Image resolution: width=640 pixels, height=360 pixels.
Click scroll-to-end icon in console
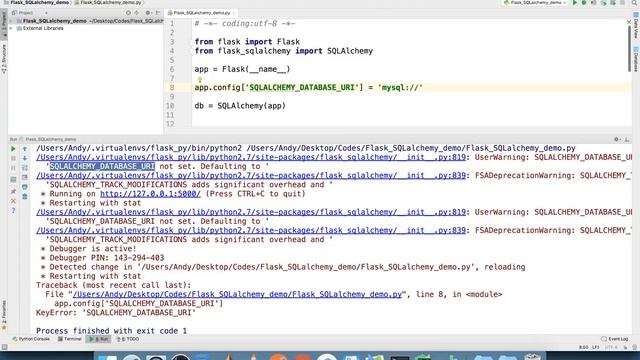pos(25,177)
